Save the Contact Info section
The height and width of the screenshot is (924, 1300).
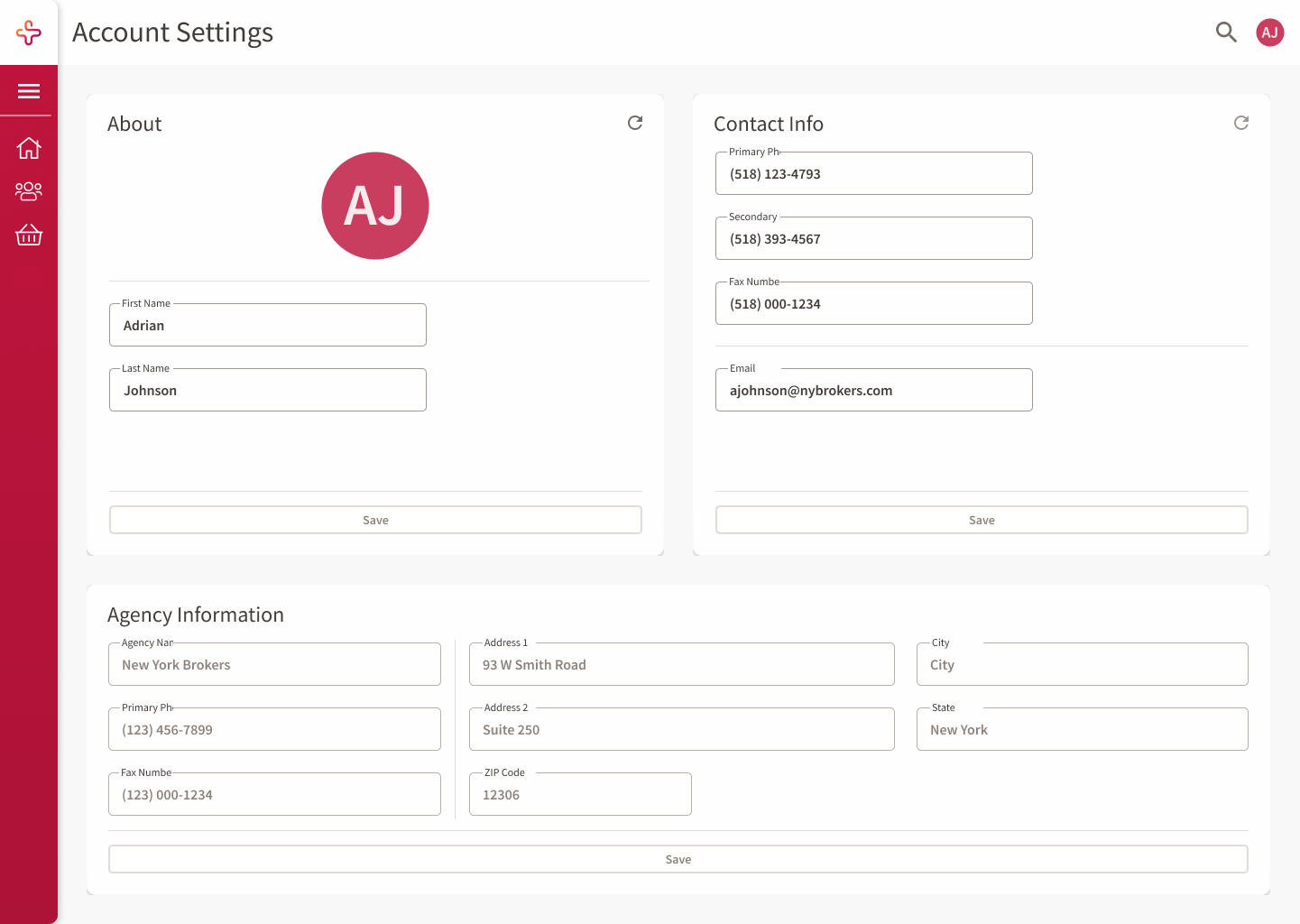982,520
